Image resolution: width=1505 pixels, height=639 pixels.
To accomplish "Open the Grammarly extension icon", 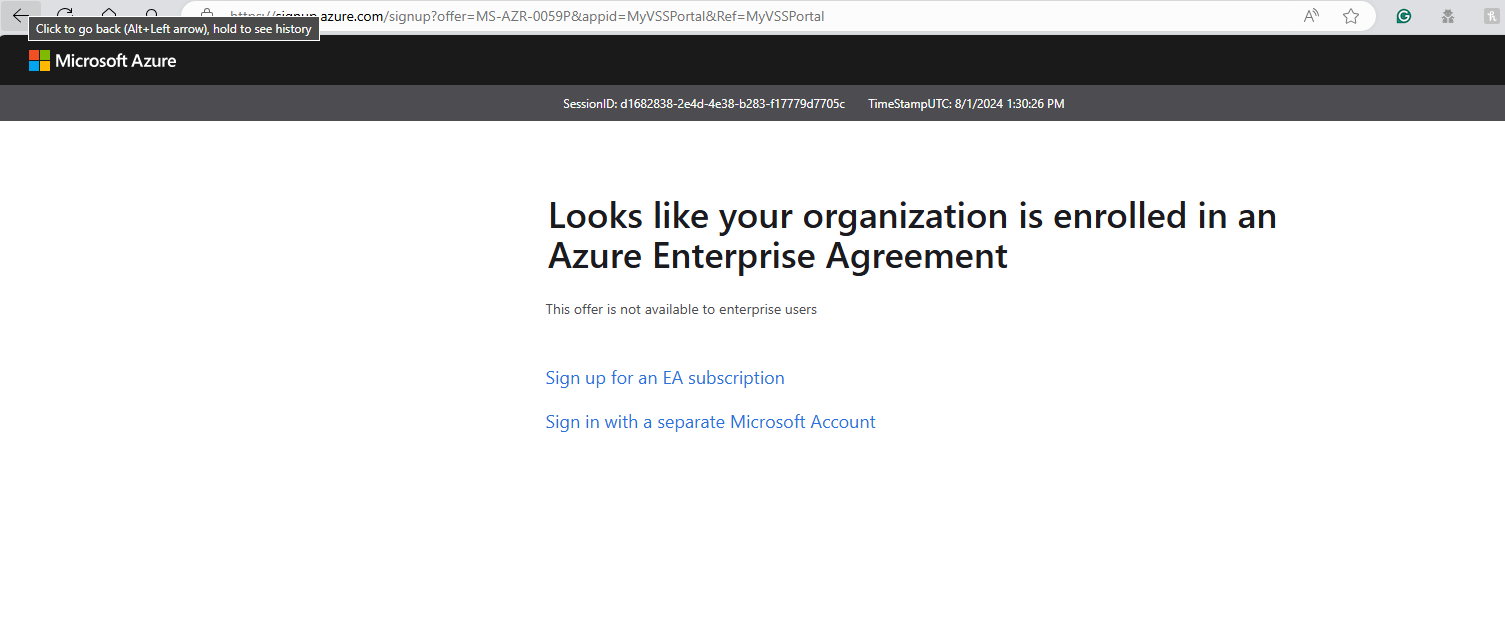I will [x=1404, y=16].
